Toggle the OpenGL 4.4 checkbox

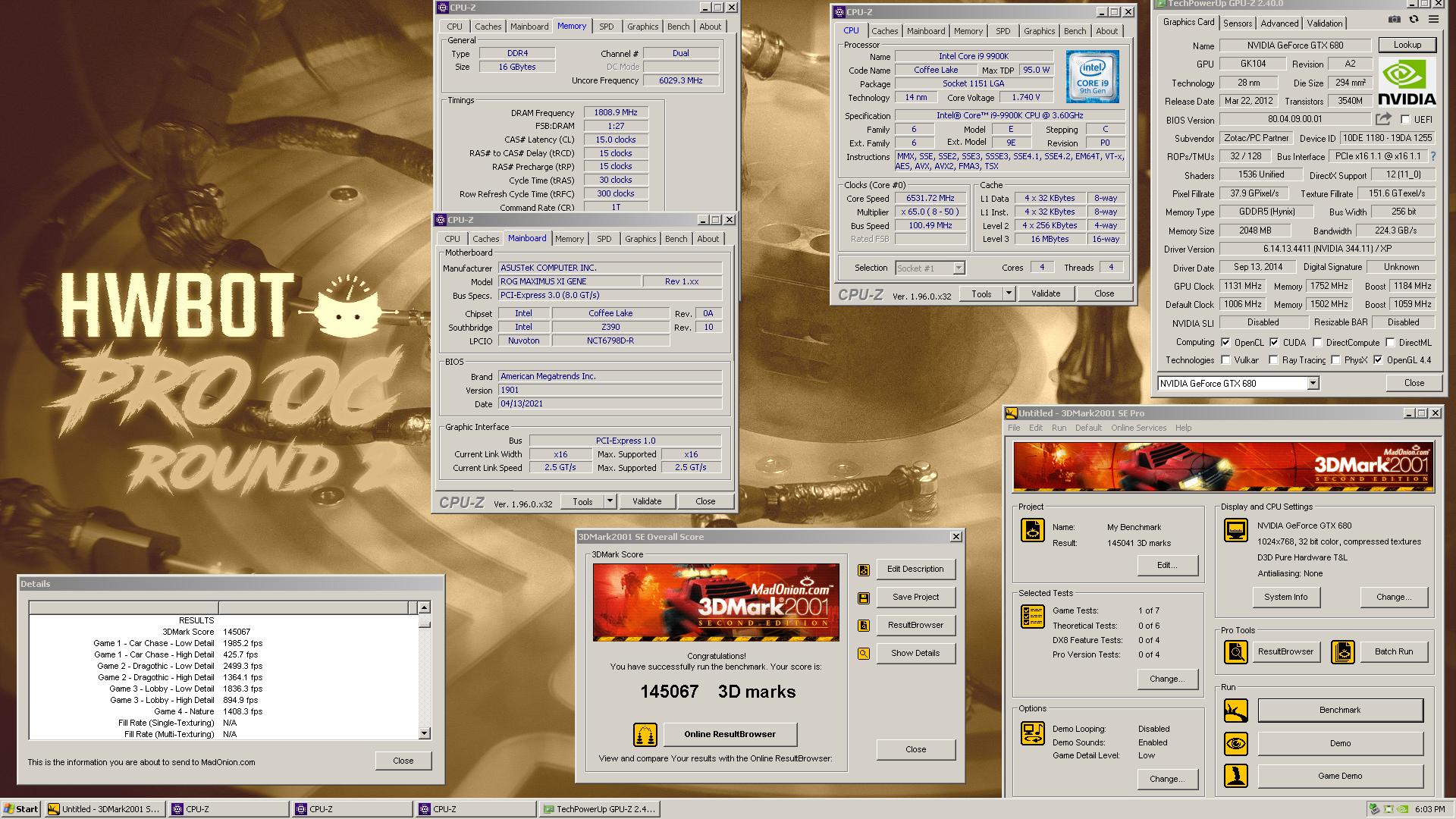1378,360
